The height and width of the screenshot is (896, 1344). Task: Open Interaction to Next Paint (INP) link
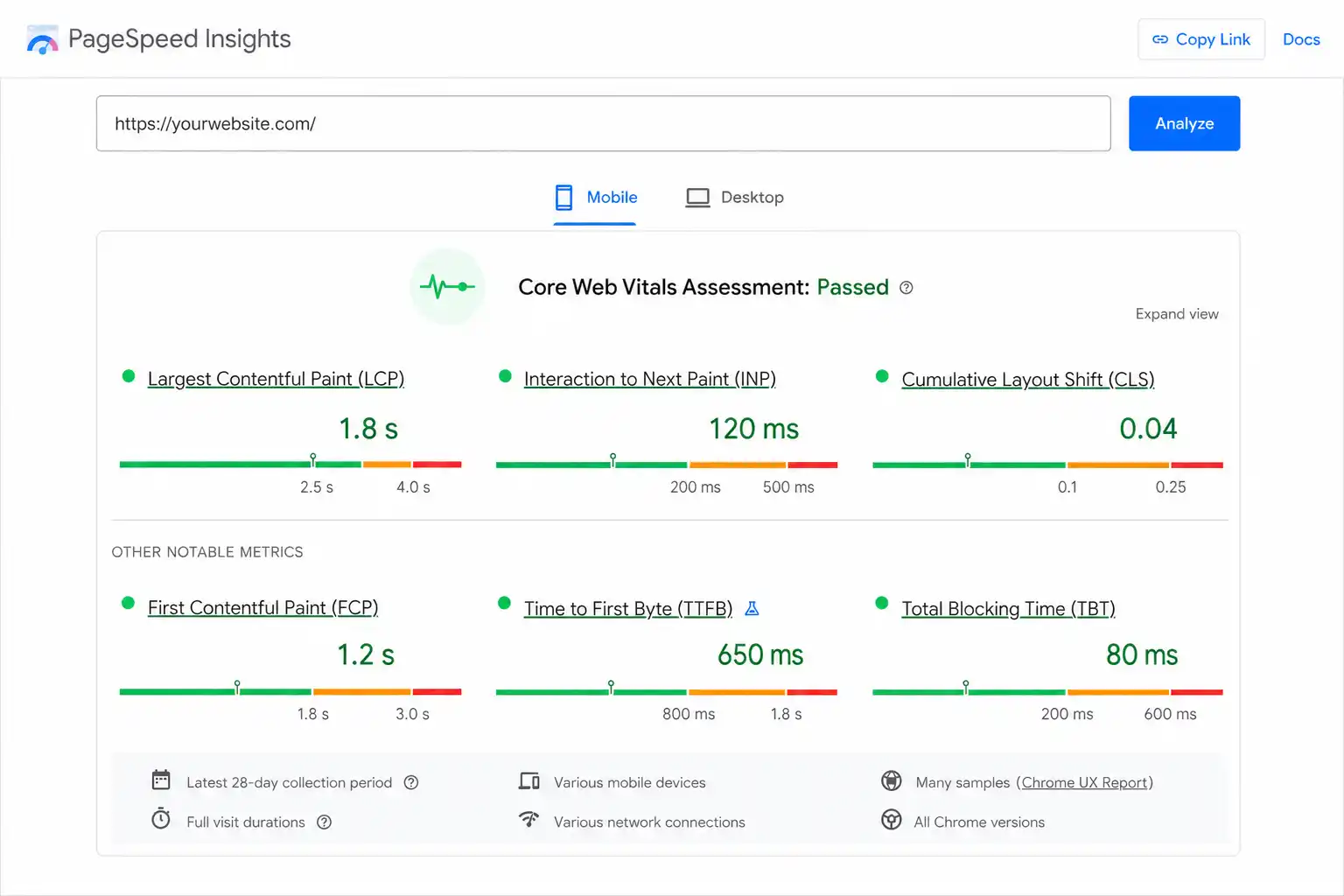(649, 379)
